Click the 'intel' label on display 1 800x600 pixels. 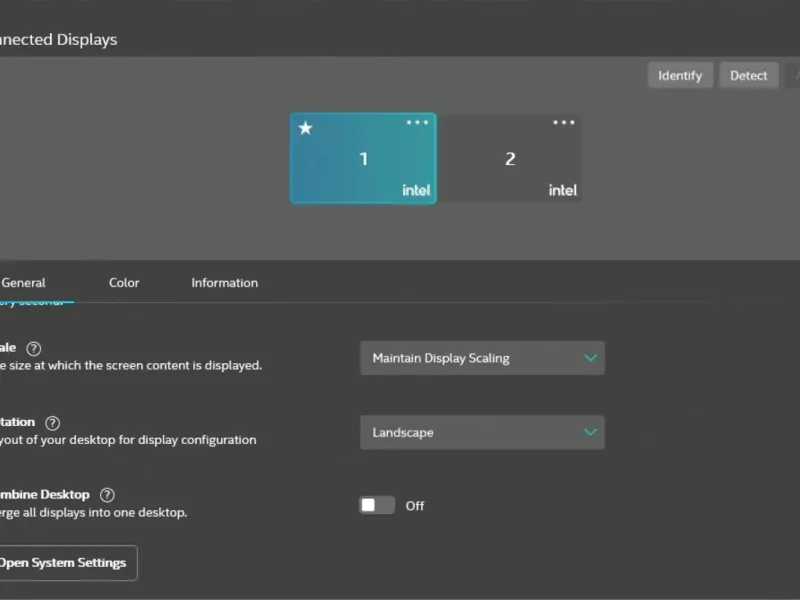pos(416,190)
